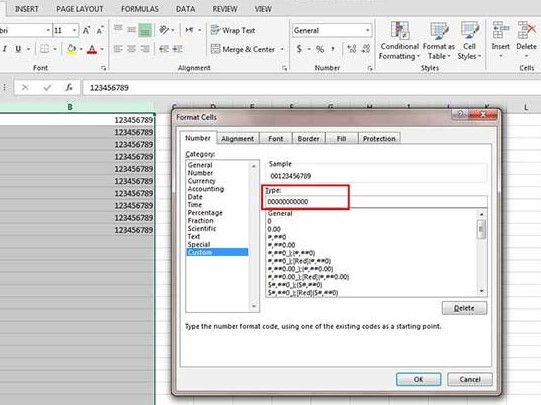Click the Increase Font Size icon
541x405 pixels.
pos(86,30)
